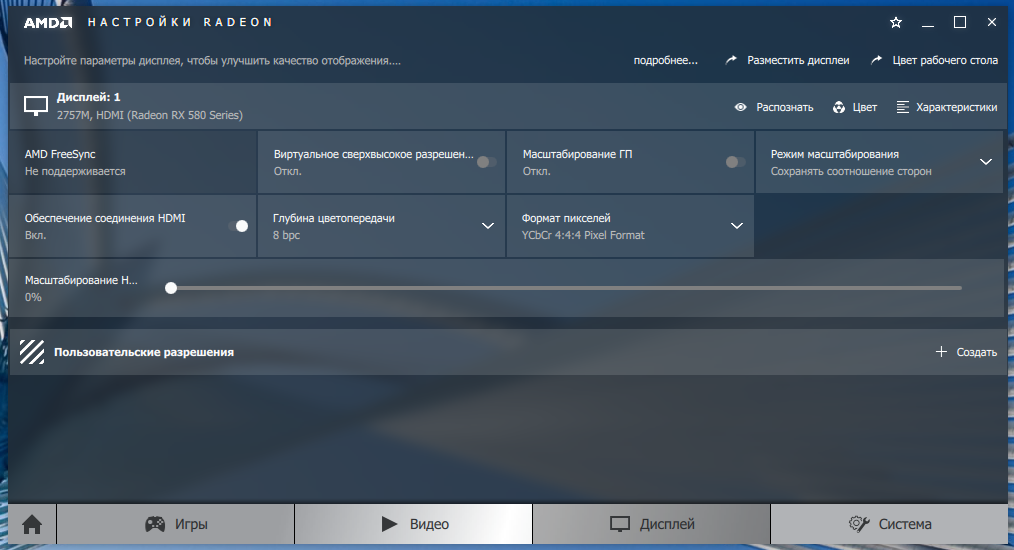Click Создать custom resolution
The height and width of the screenshot is (550, 1014).
[x=966, y=352]
